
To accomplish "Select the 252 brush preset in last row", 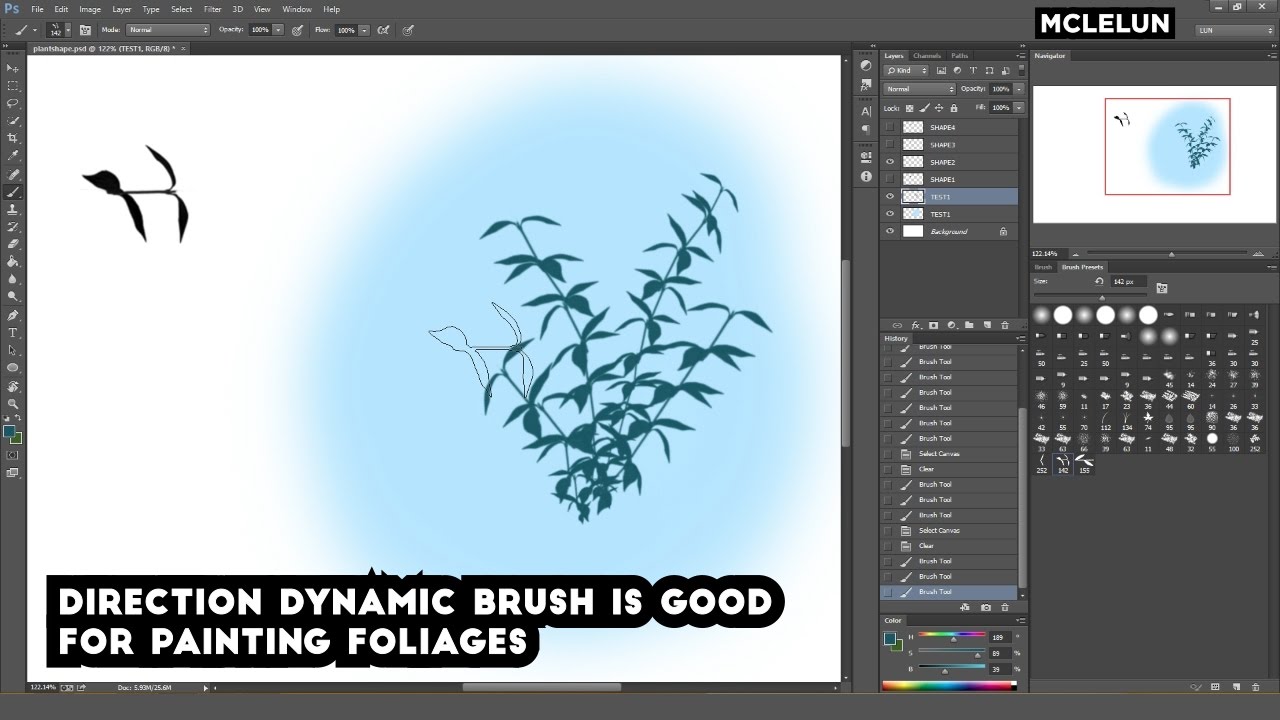I will pyautogui.click(x=1042, y=463).
